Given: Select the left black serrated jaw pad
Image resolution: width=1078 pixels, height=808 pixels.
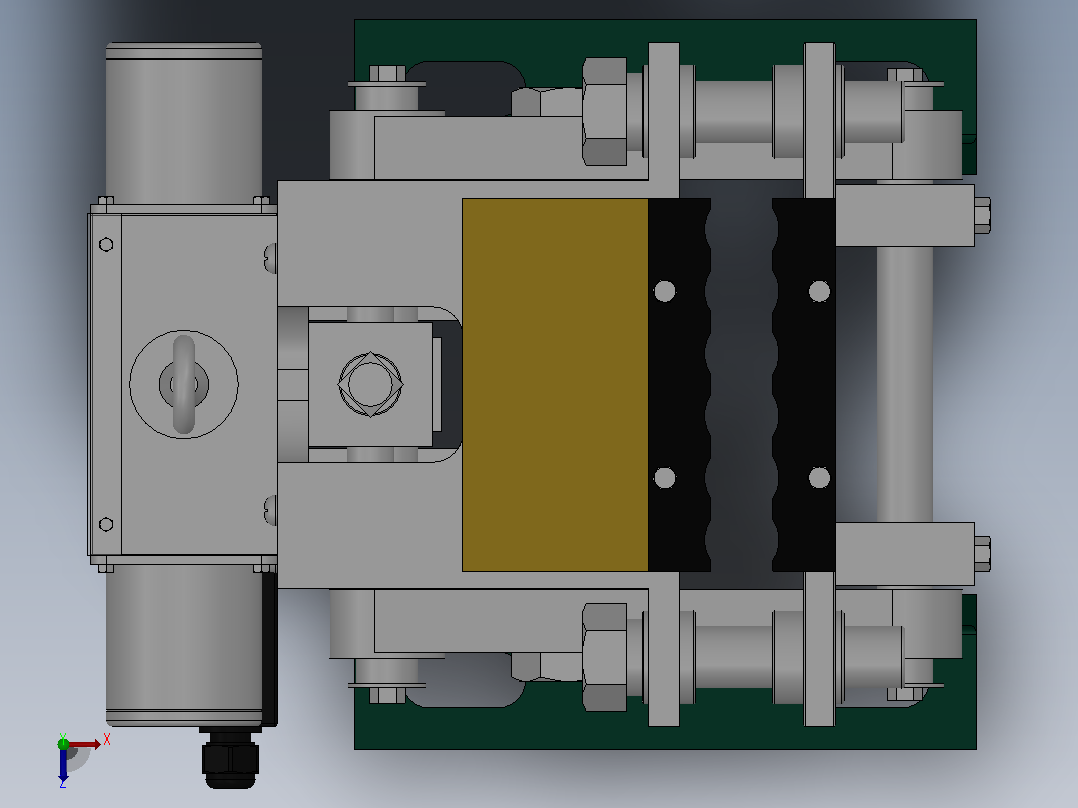Looking at the screenshot, I should tap(679, 385).
